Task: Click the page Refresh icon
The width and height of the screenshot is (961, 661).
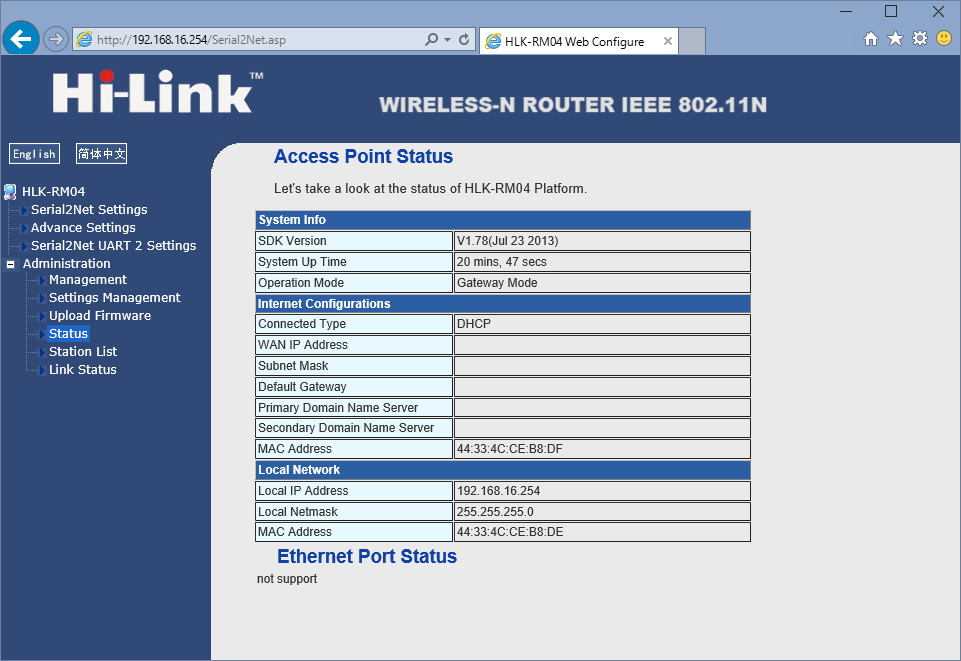Action: (464, 40)
